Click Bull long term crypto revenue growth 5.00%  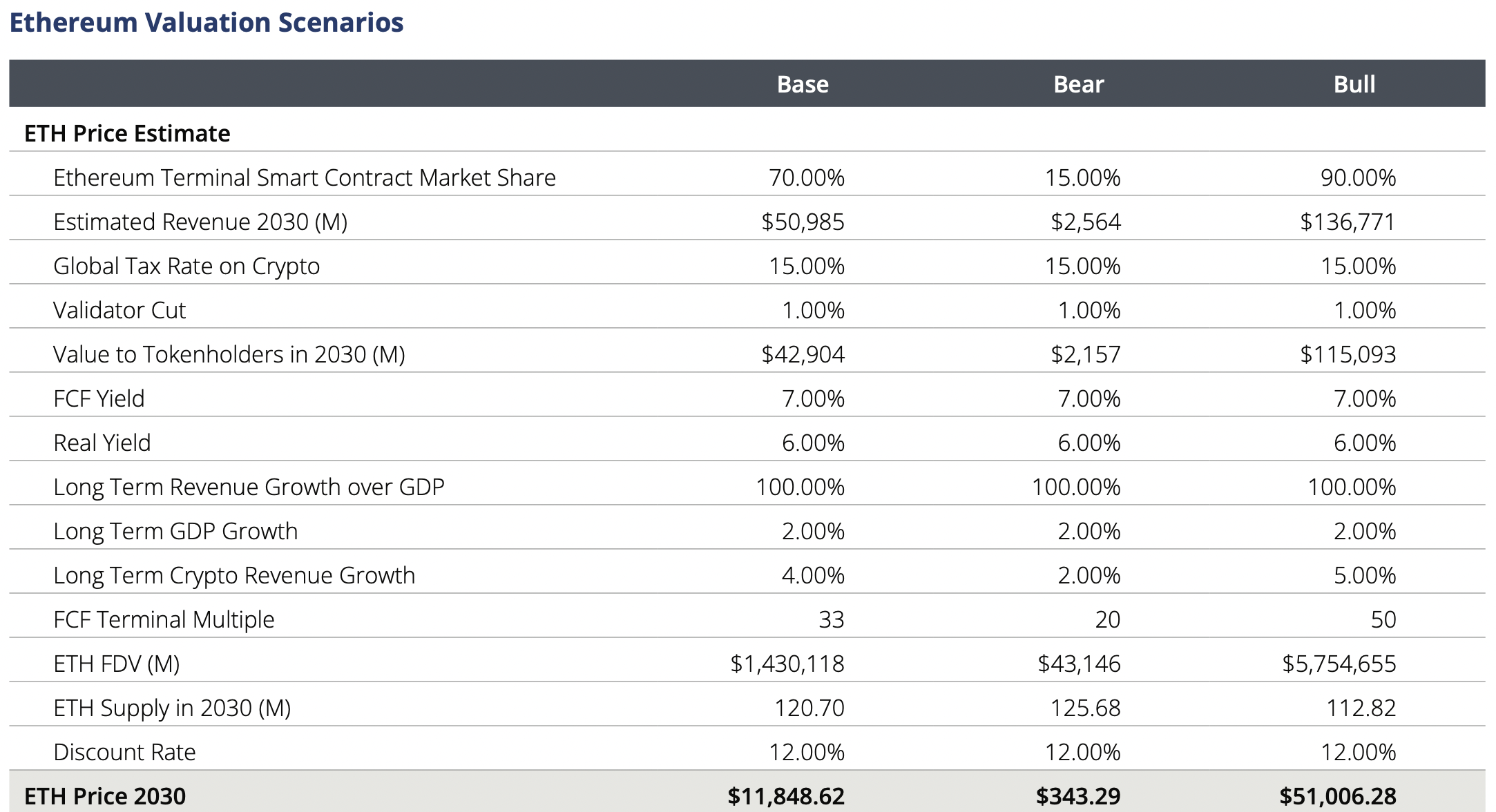coord(1364,575)
